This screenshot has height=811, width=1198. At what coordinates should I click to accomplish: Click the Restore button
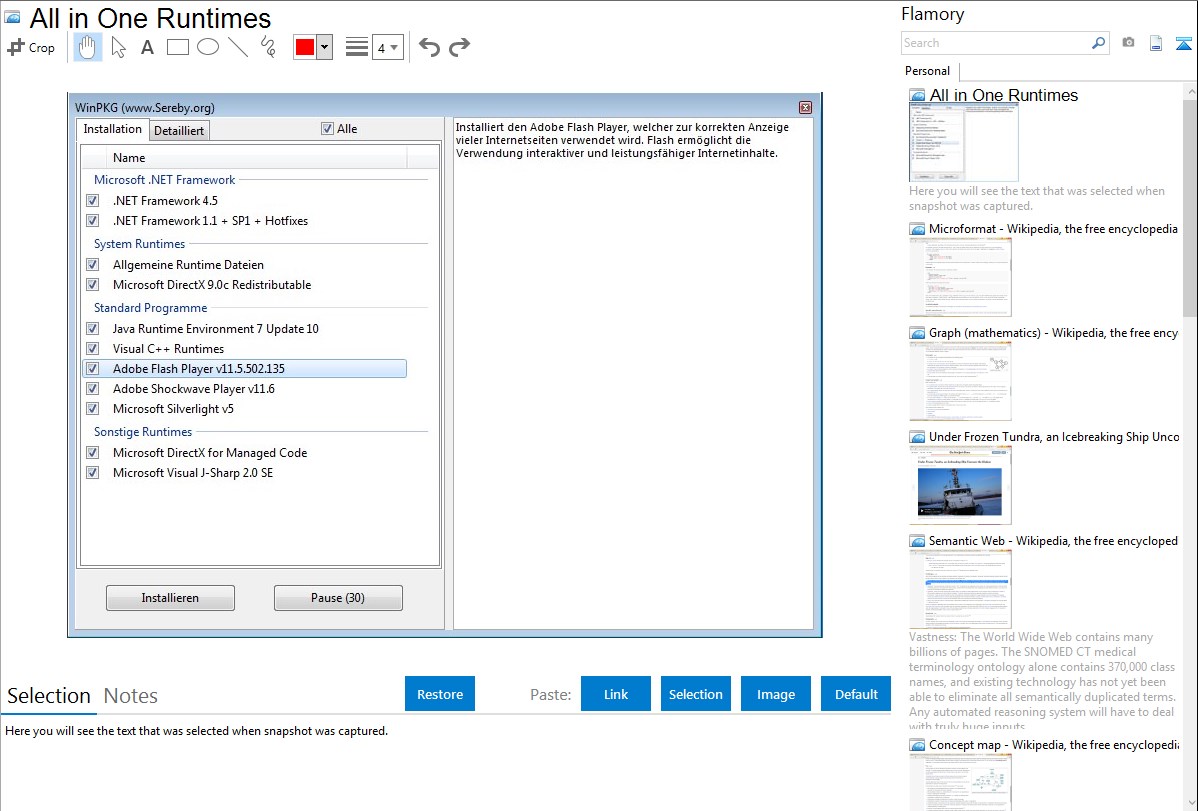tap(440, 694)
